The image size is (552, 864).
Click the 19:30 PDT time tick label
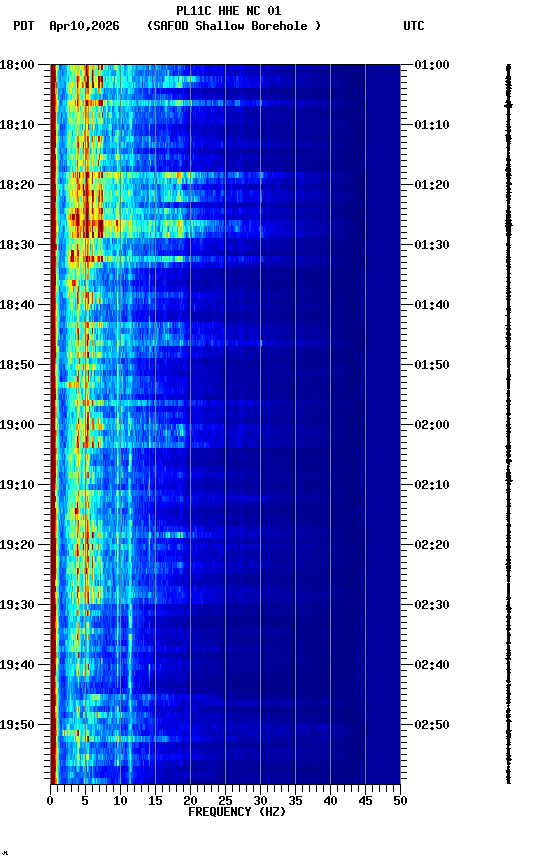point(17,605)
